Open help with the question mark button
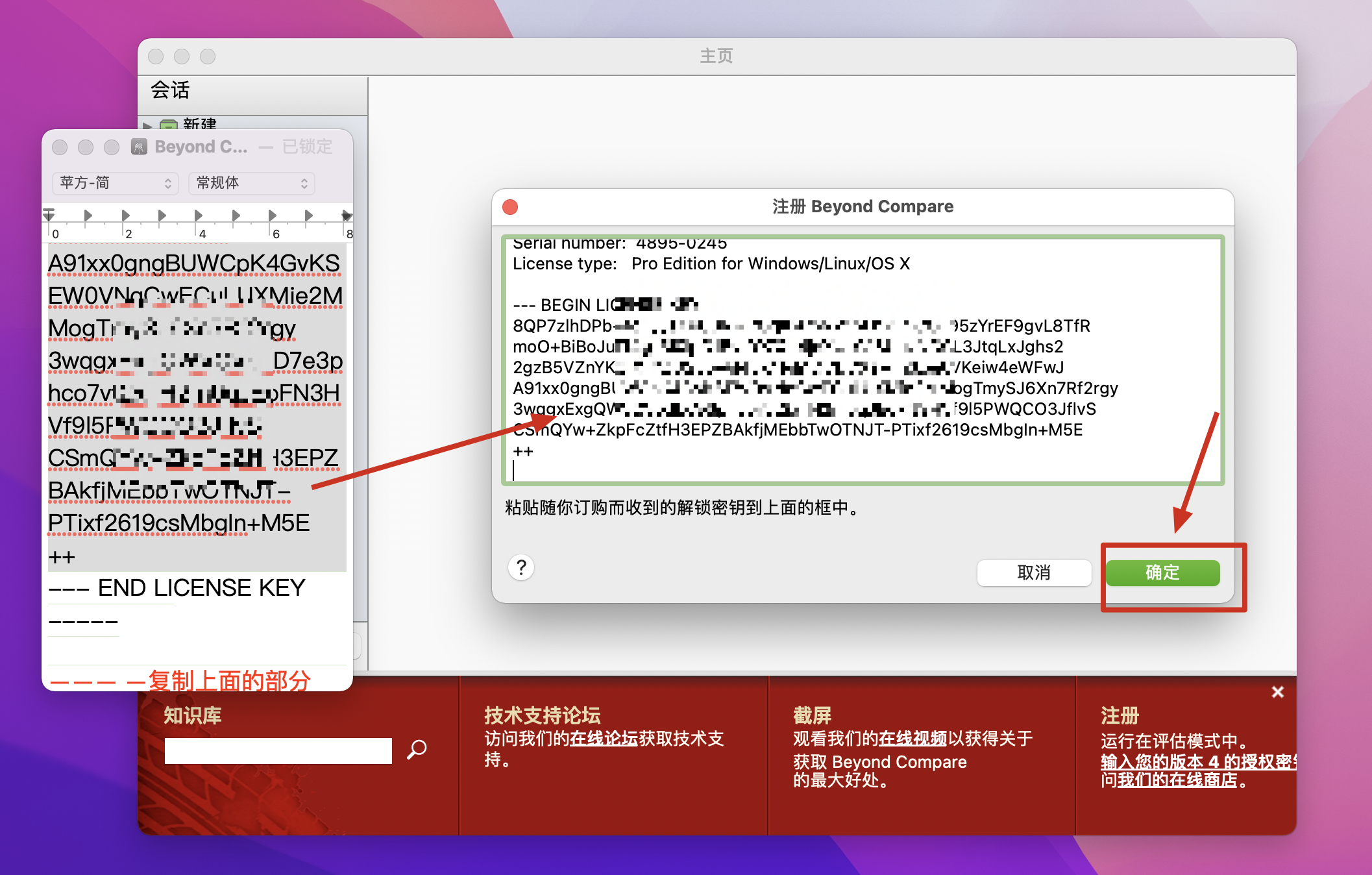This screenshot has width=1372, height=875. point(521,568)
